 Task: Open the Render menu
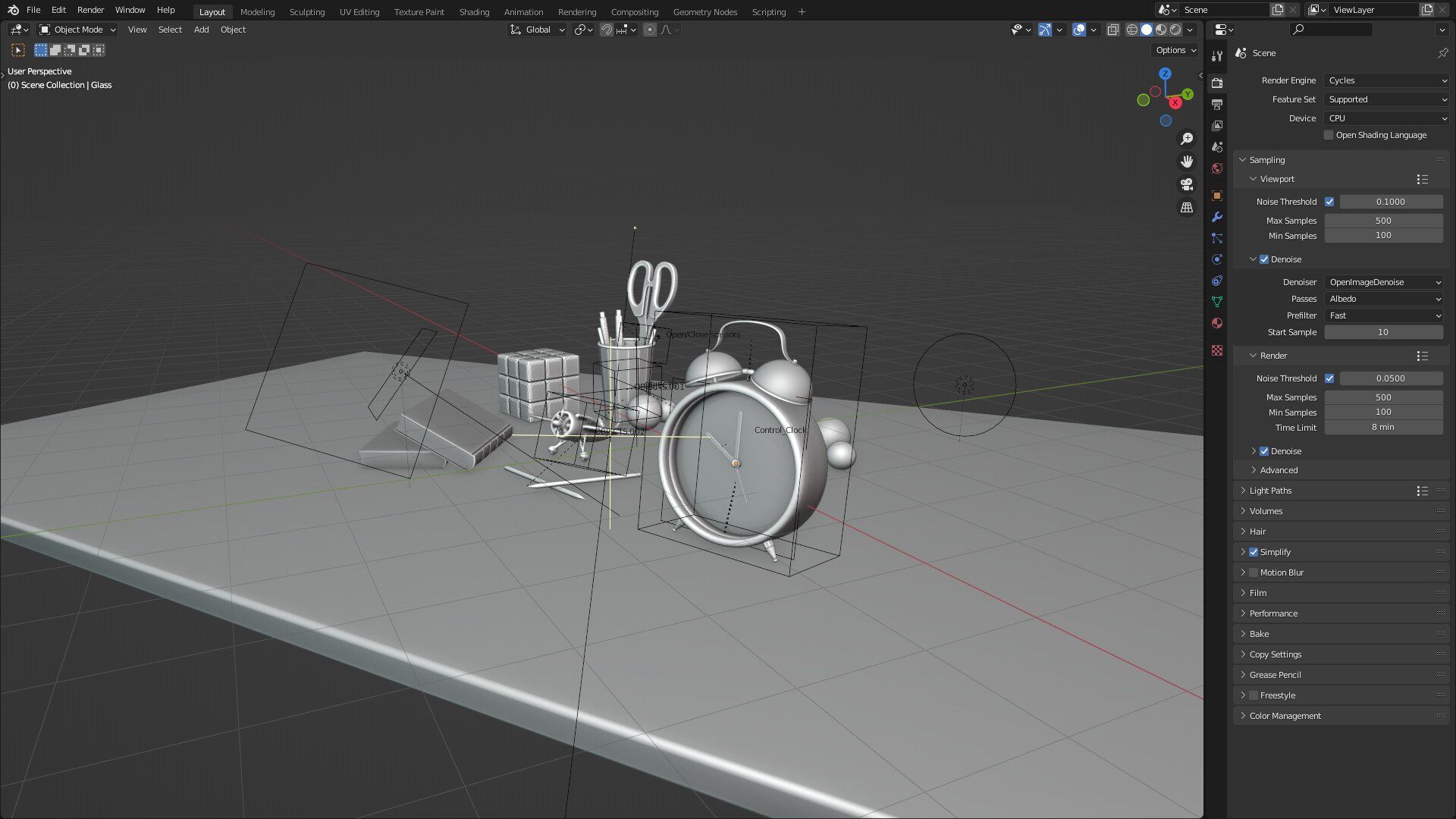click(x=90, y=10)
